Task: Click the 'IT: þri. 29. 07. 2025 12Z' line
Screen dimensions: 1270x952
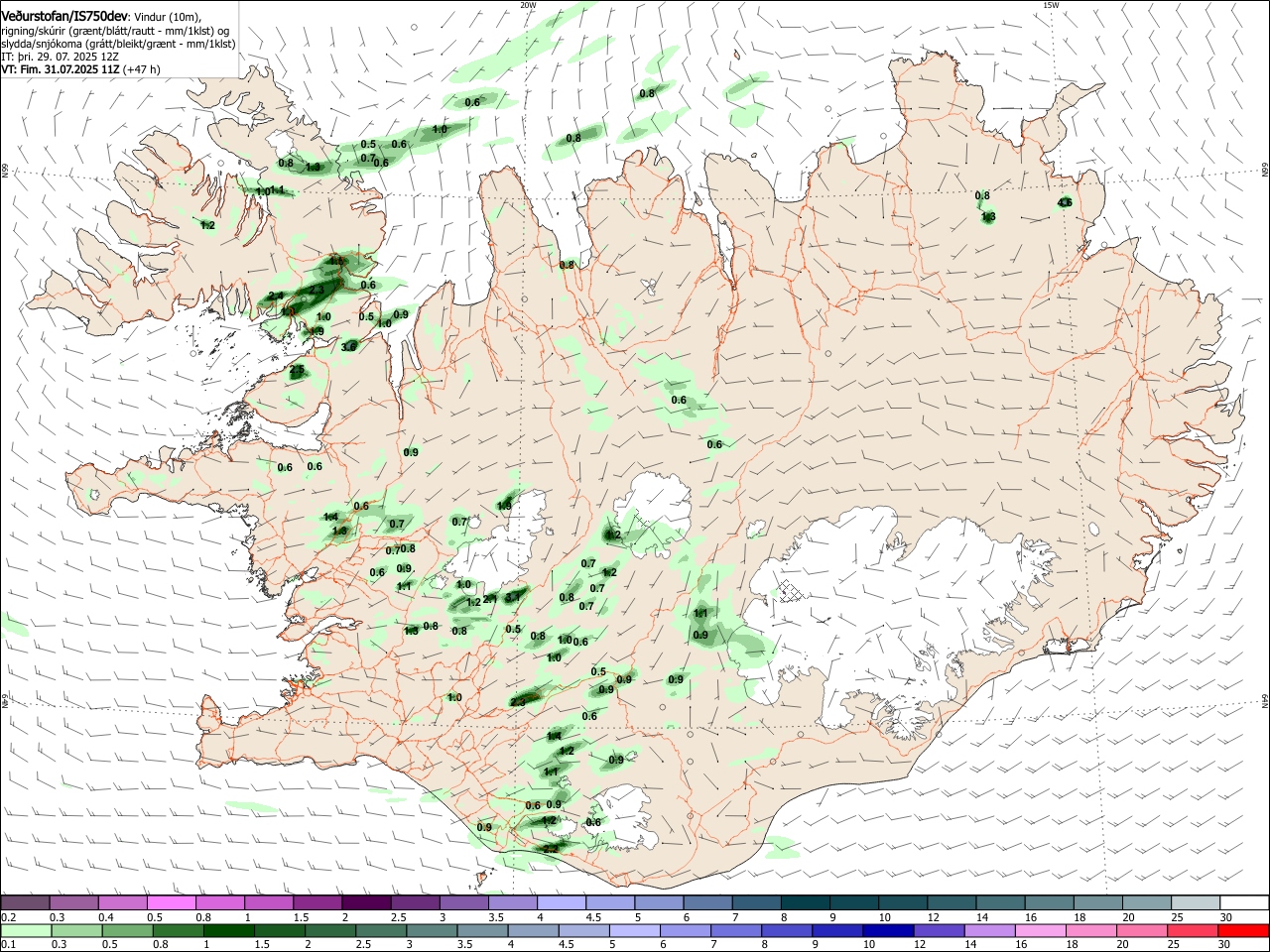Action: click(61, 57)
